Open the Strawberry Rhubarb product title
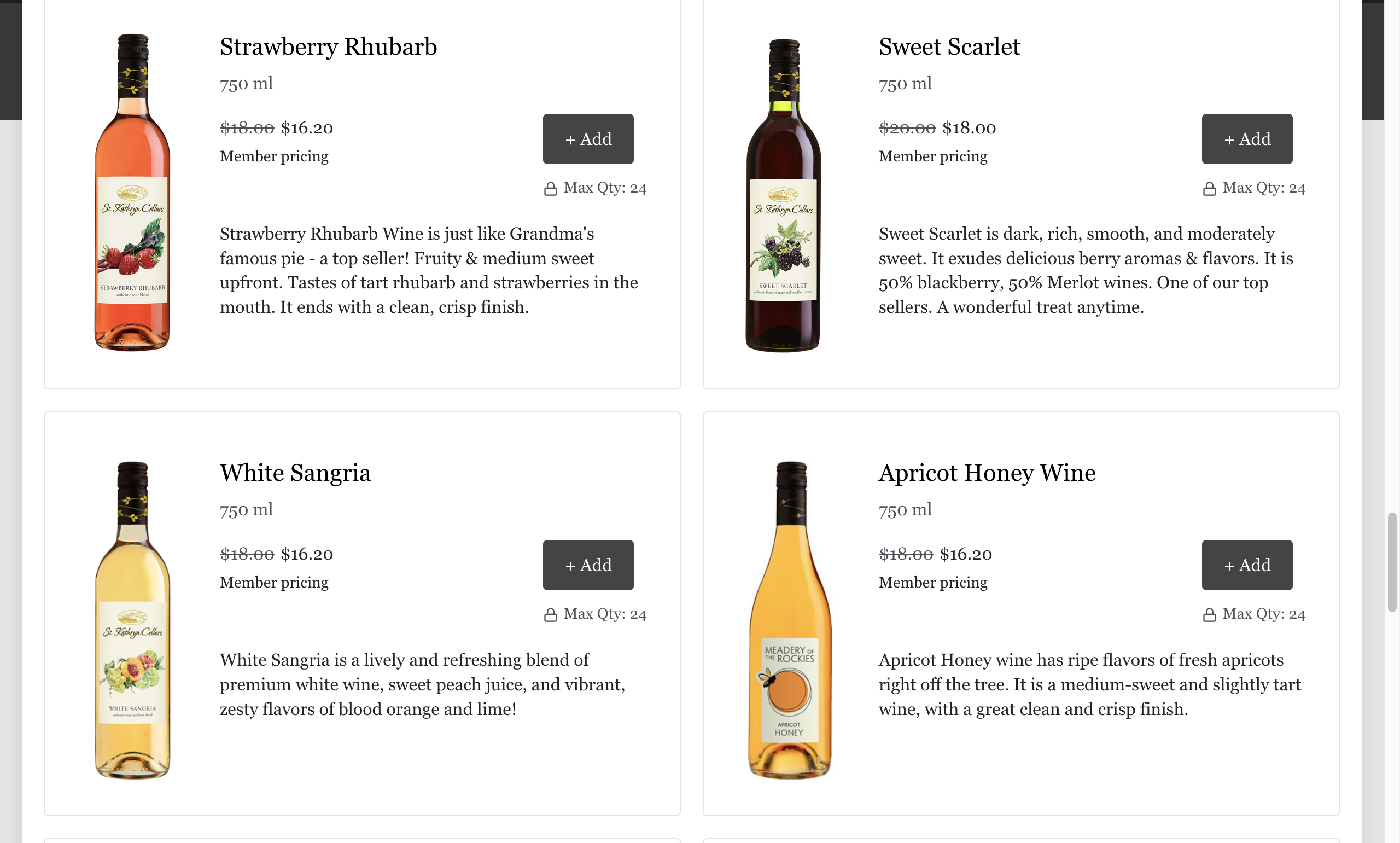Viewport: 1400px width, 843px height. pyautogui.click(x=328, y=46)
